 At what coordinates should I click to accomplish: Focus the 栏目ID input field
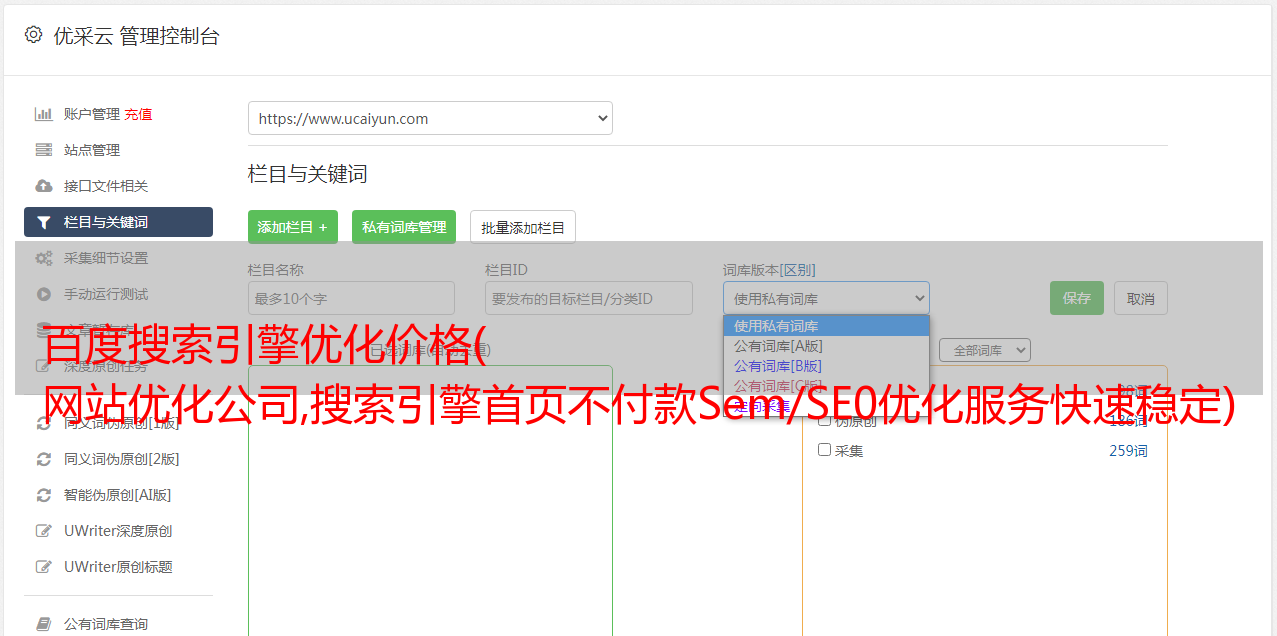click(589, 298)
